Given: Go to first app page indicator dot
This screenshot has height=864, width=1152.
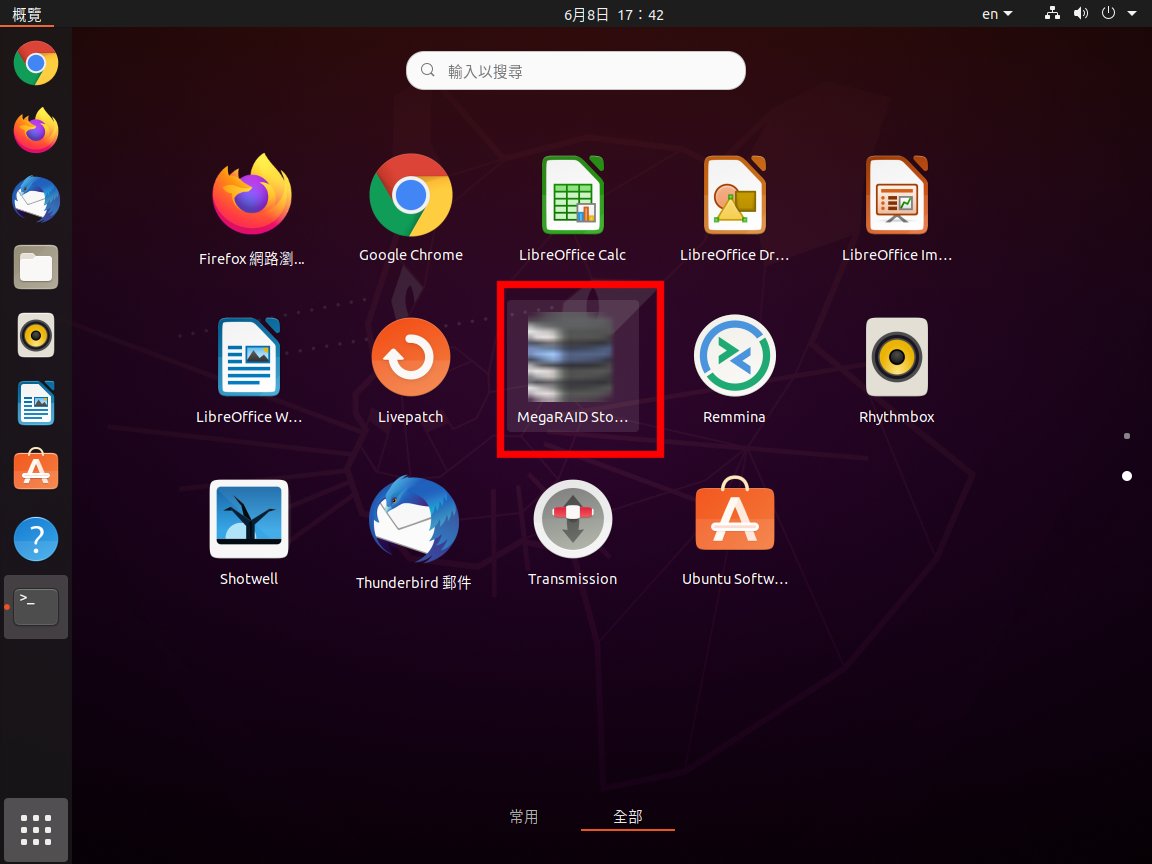Looking at the screenshot, I should [1127, 436].
